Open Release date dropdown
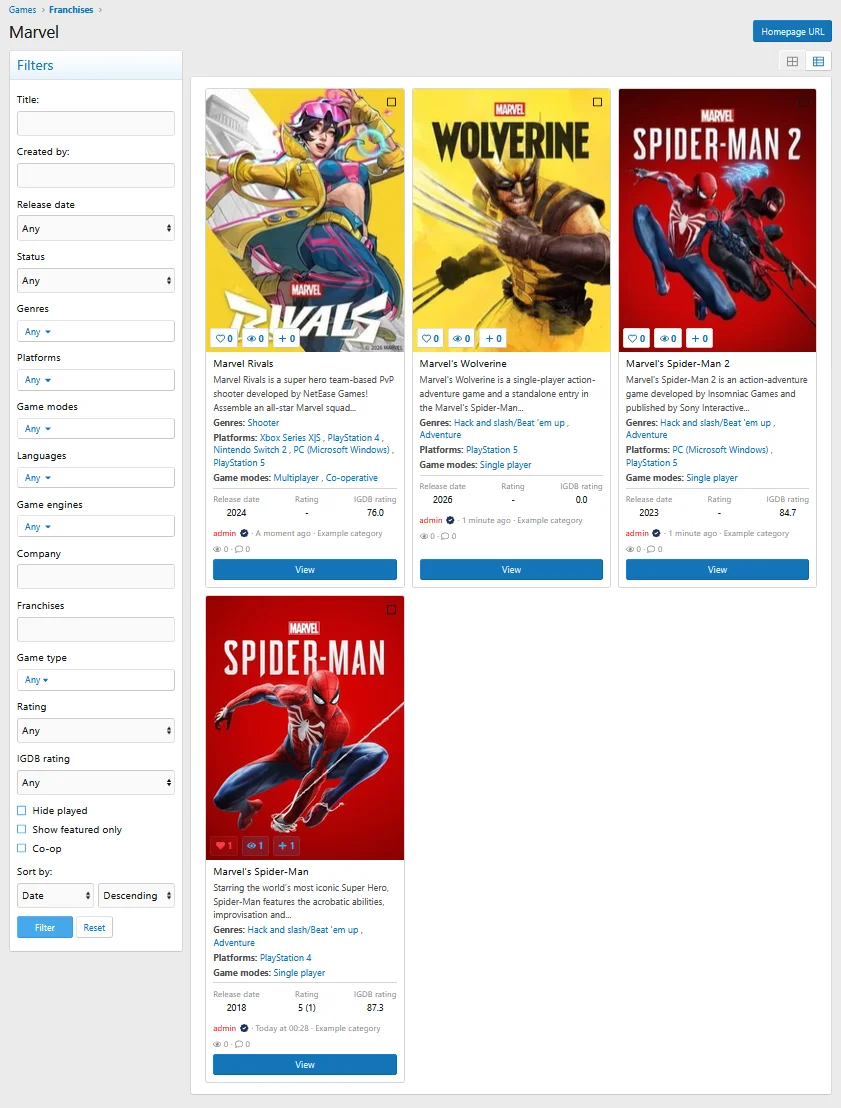Image resolution: width=841 pixels, height=1108 pixels. [95, 228]
